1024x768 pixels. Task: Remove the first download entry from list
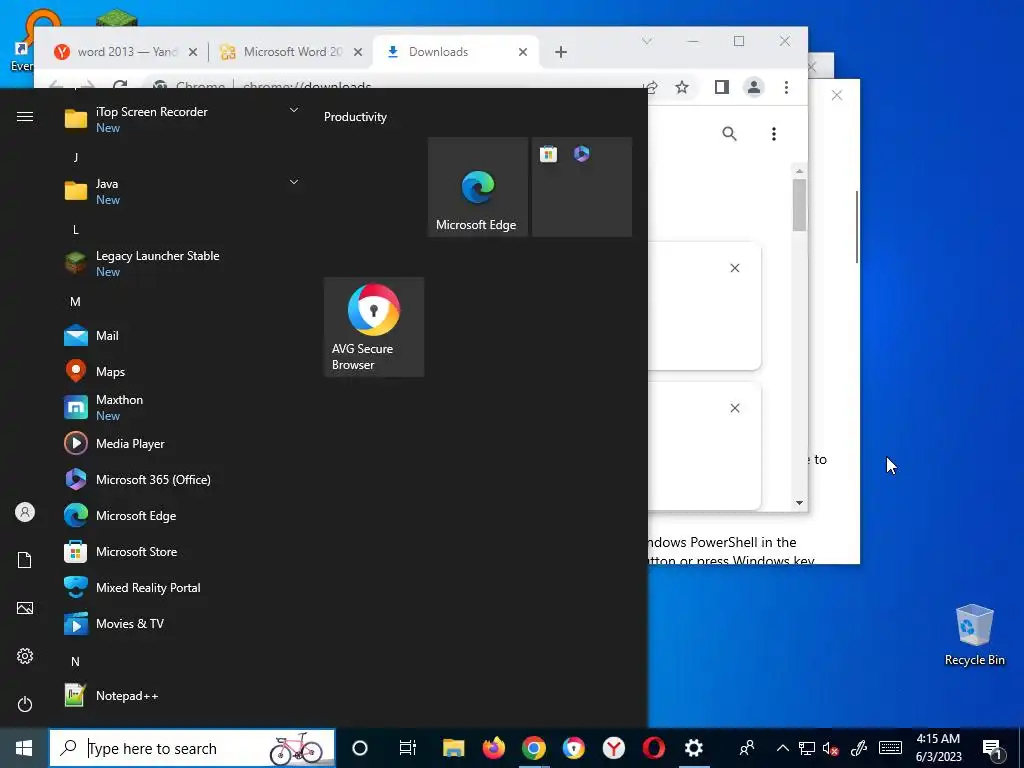(735, 268)
